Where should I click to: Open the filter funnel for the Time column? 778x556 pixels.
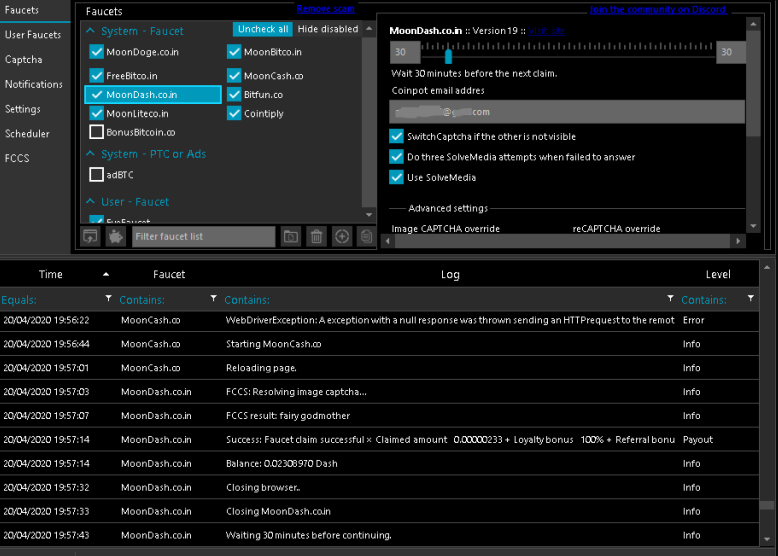(x=109, y=299)
